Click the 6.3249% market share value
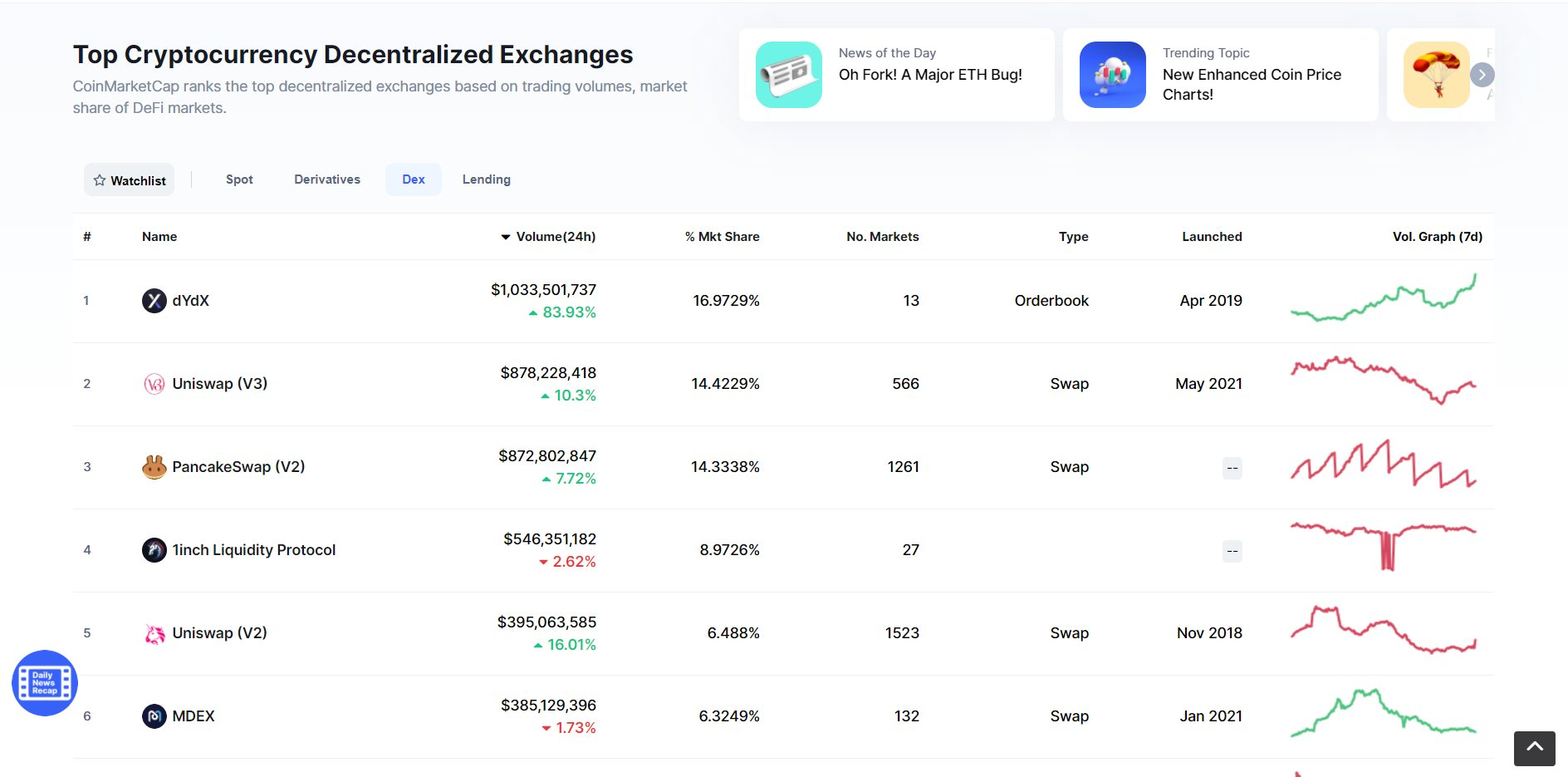 tap(729, 716)
